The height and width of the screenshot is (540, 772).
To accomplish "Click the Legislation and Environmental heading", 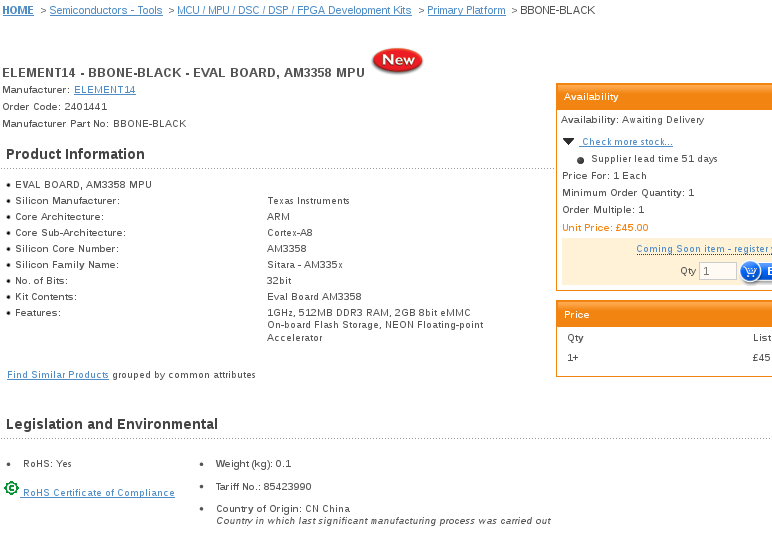I will 112,424.
